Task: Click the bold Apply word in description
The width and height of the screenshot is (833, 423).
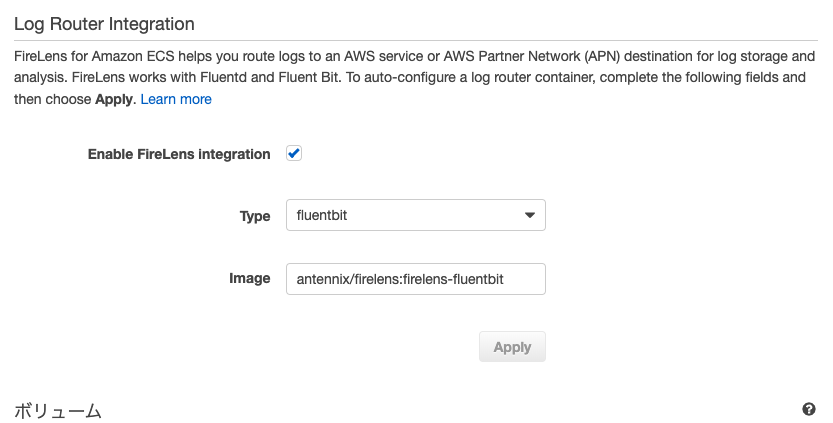Action: [x=114, y=99]
